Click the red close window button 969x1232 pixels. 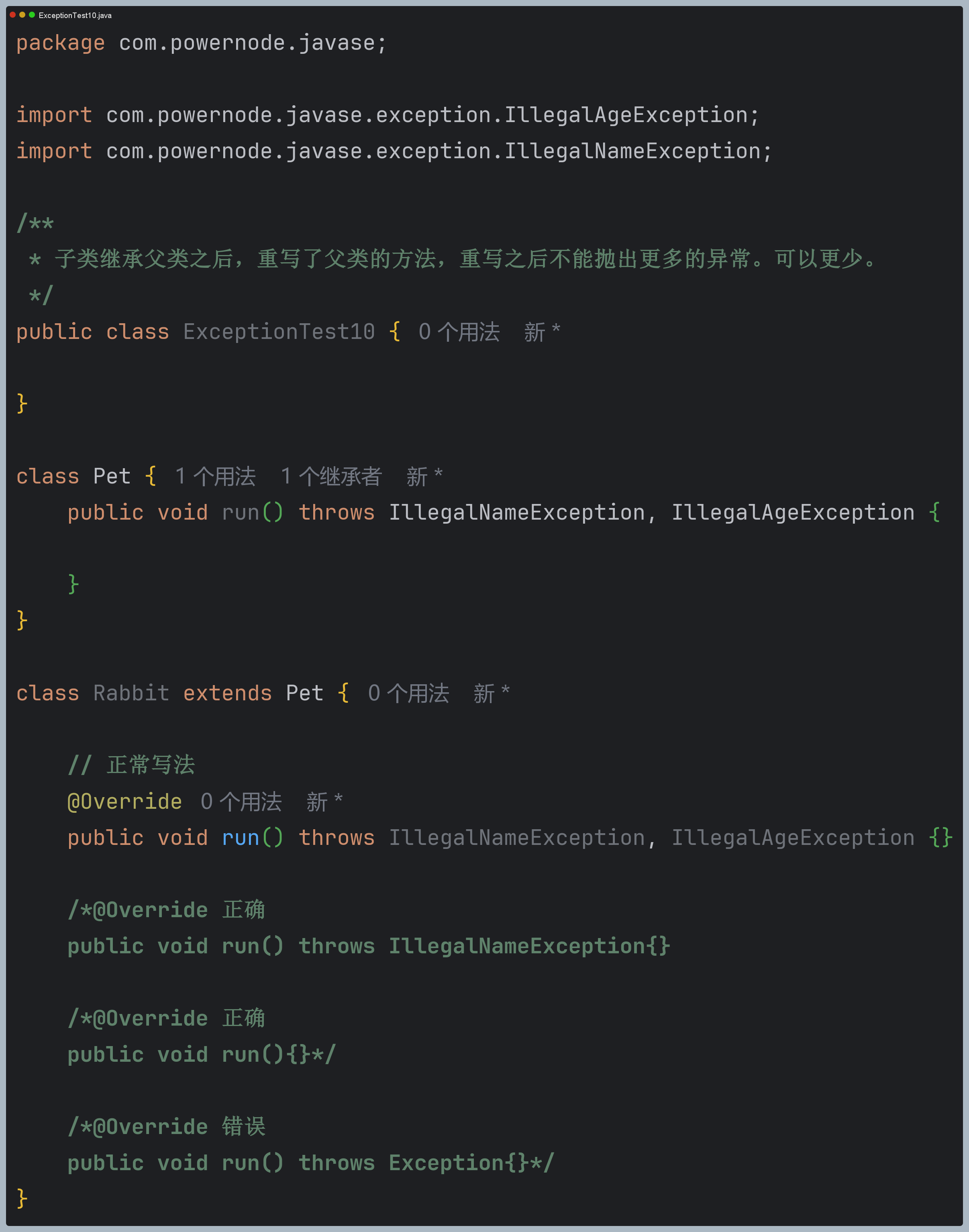(x=12, y=15)
